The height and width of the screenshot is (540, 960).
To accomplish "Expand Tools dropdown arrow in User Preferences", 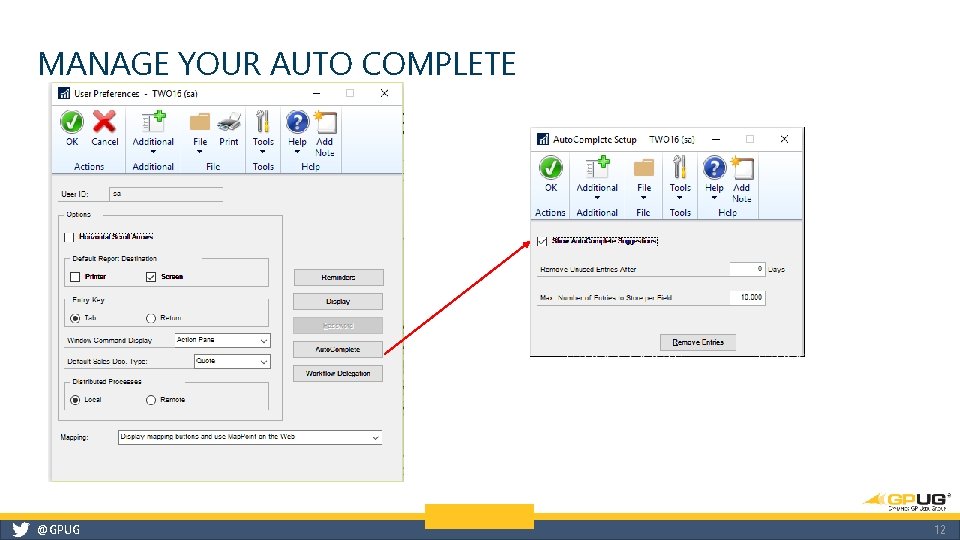I will point(263,152).
